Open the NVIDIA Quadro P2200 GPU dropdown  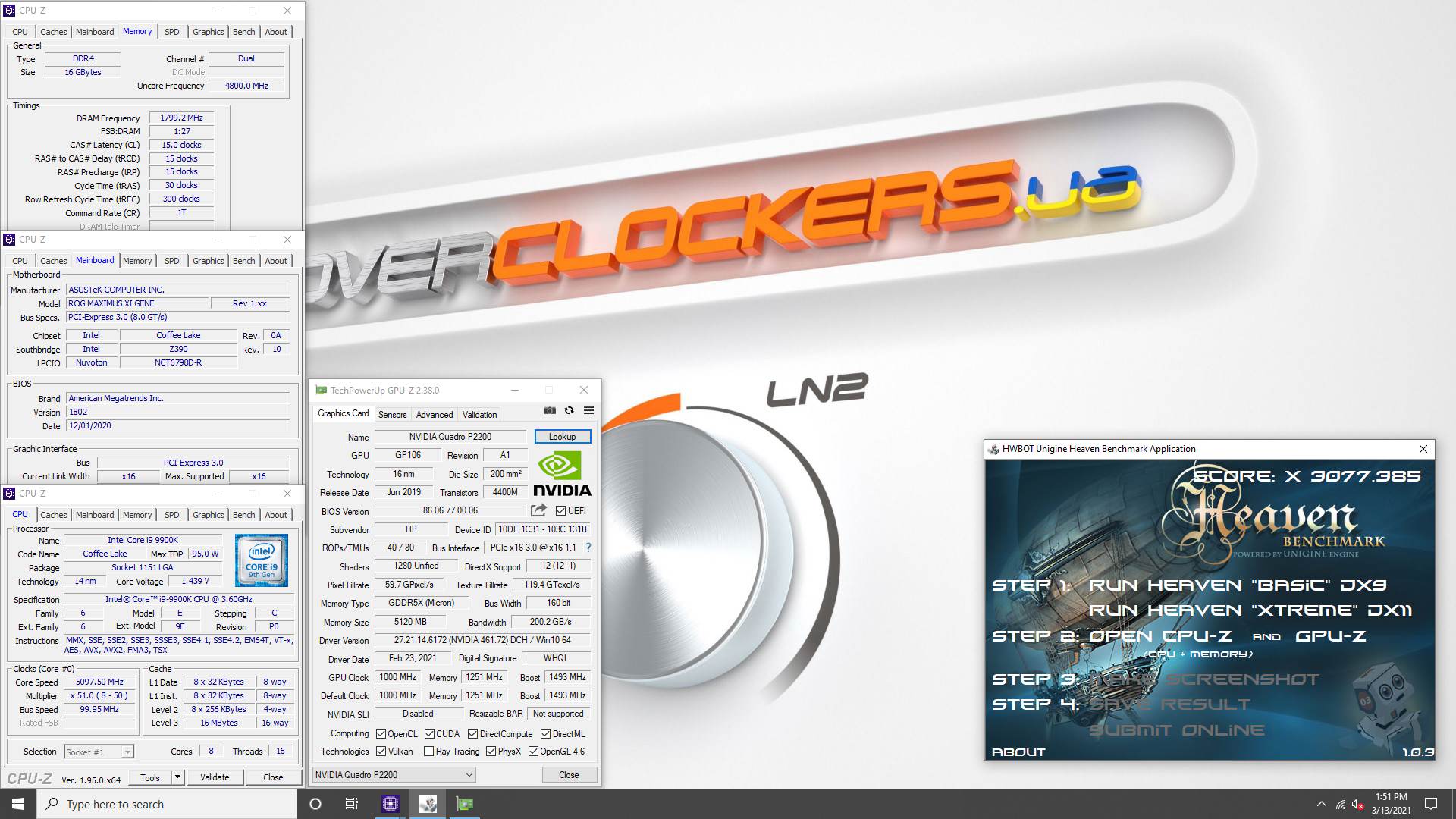(x=394, y=774)
